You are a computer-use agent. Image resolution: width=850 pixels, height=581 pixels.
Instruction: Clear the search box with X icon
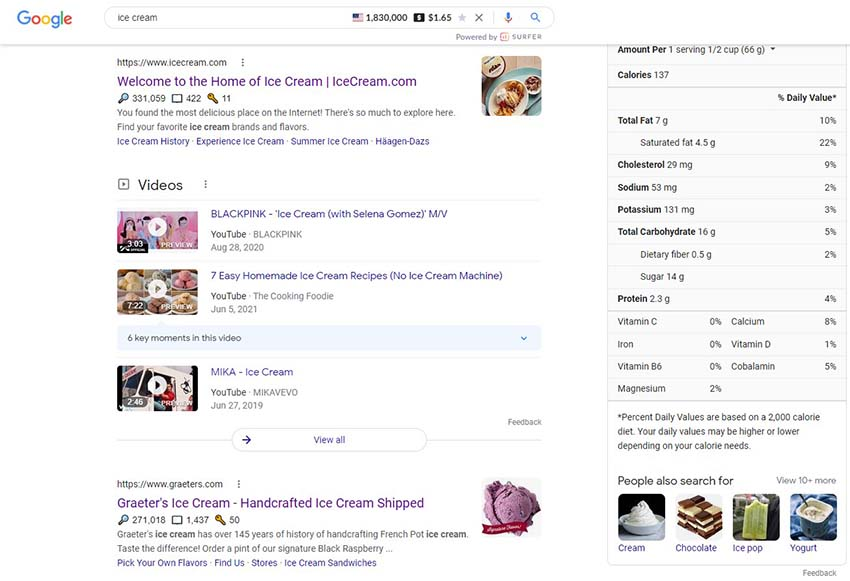(x=479, y=17)
